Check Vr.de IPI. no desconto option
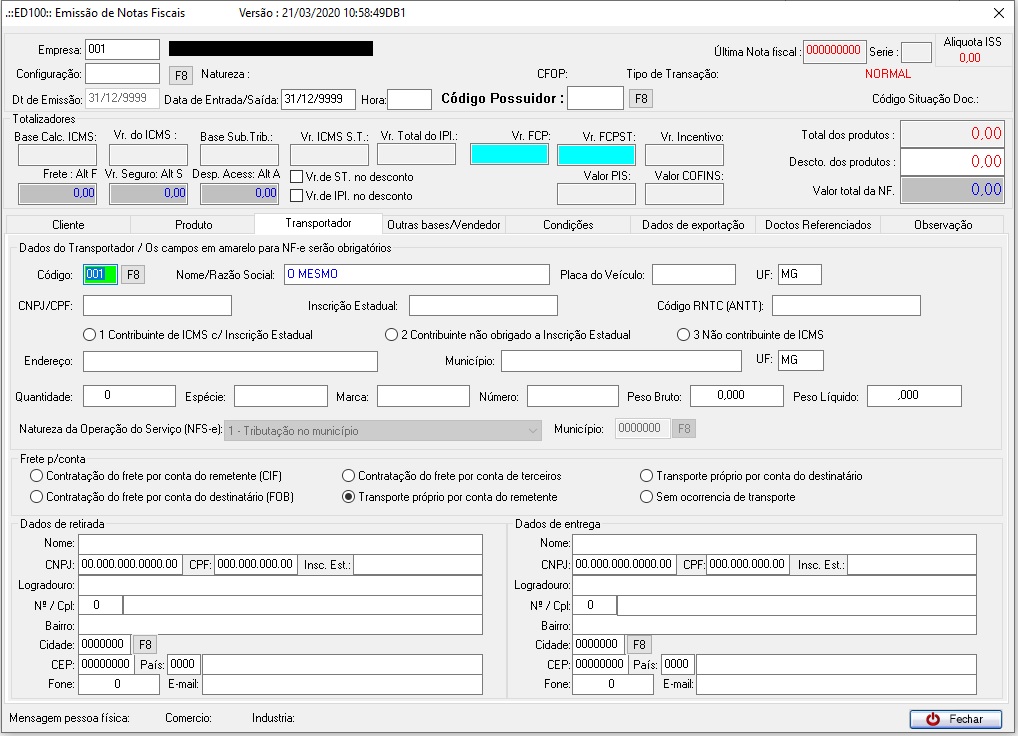 pos(297,195)
